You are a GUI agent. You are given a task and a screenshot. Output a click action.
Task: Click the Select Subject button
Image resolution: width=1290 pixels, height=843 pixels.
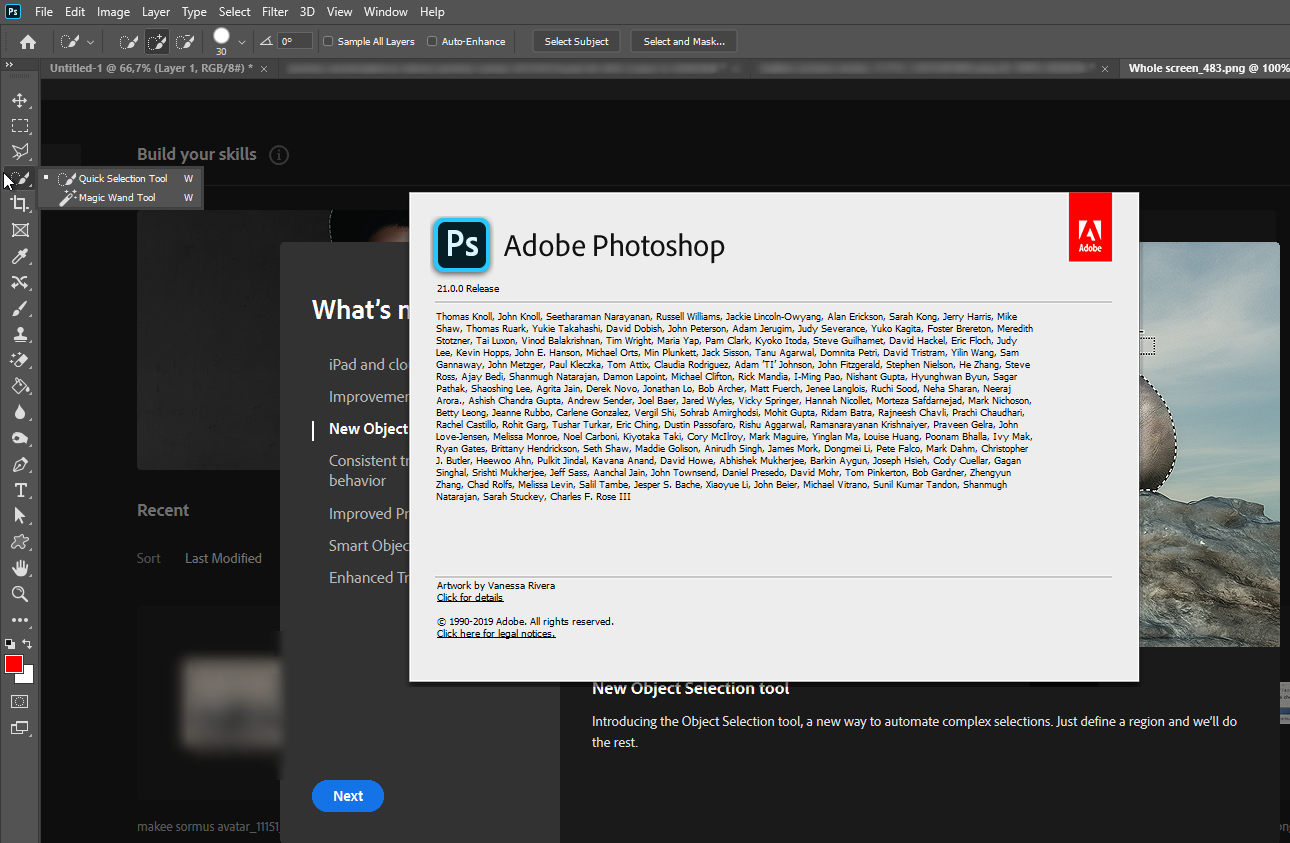pyautogui.click(x=577, y=42)
